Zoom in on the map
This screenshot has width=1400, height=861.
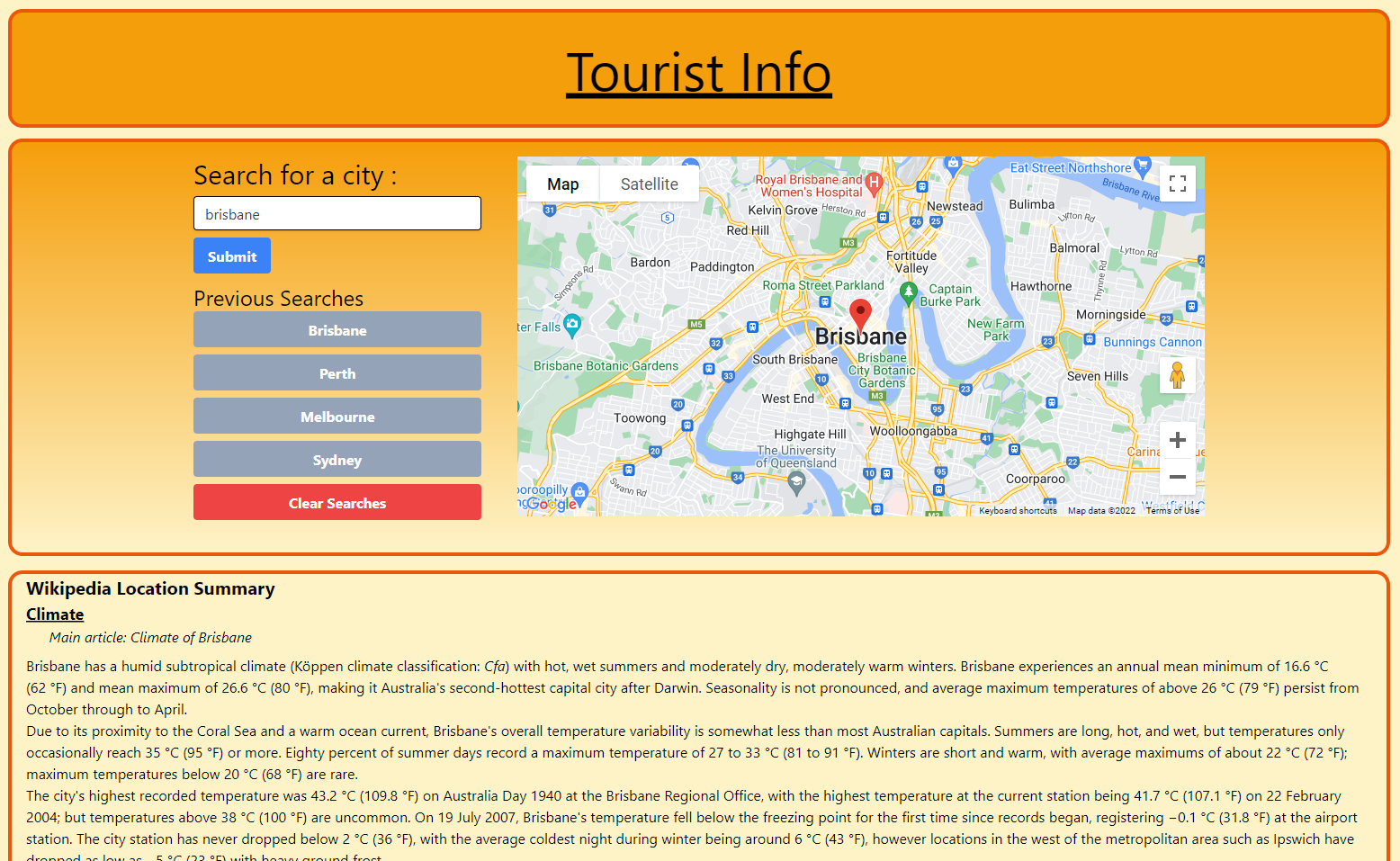(1177, 440)
